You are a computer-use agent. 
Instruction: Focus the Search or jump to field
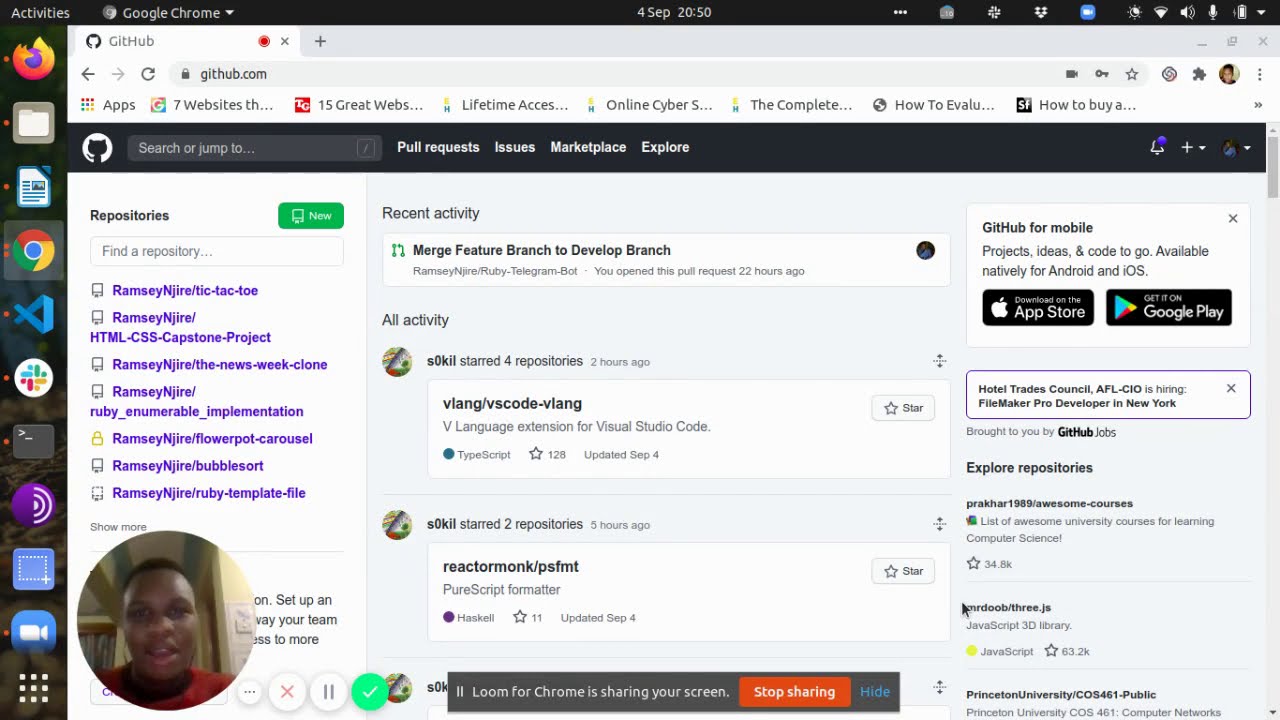point(254,148)
